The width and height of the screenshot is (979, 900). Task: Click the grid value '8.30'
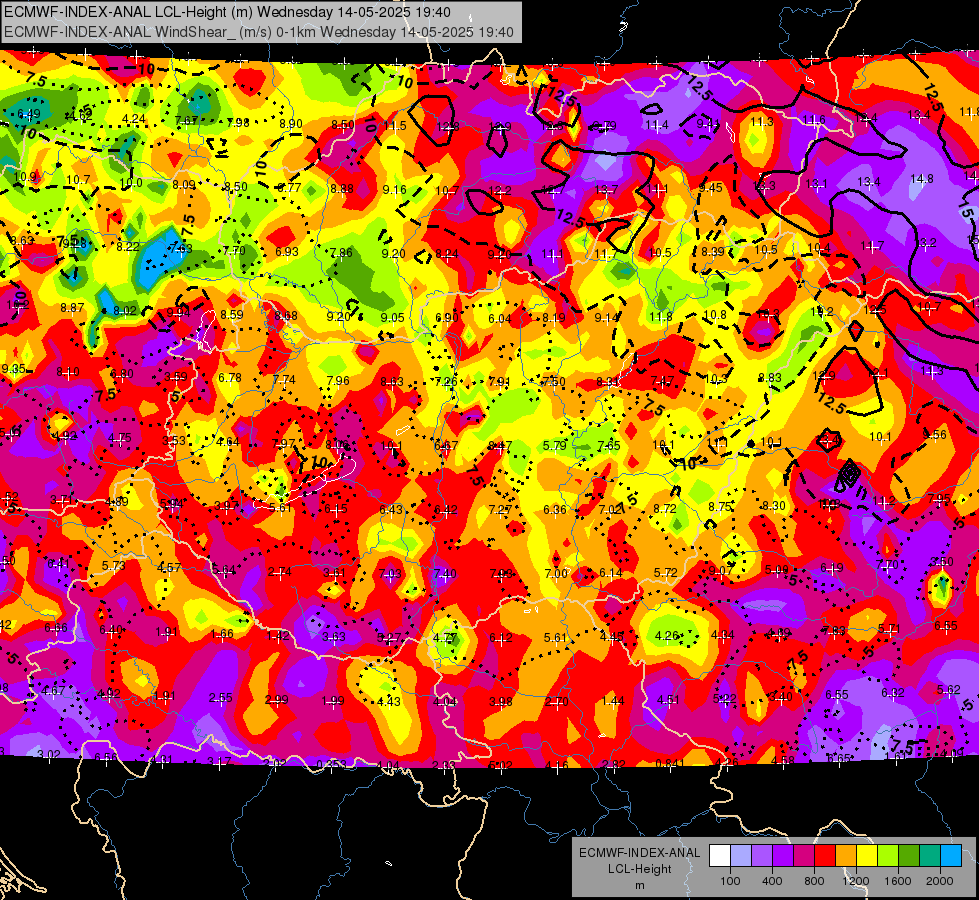774,506
